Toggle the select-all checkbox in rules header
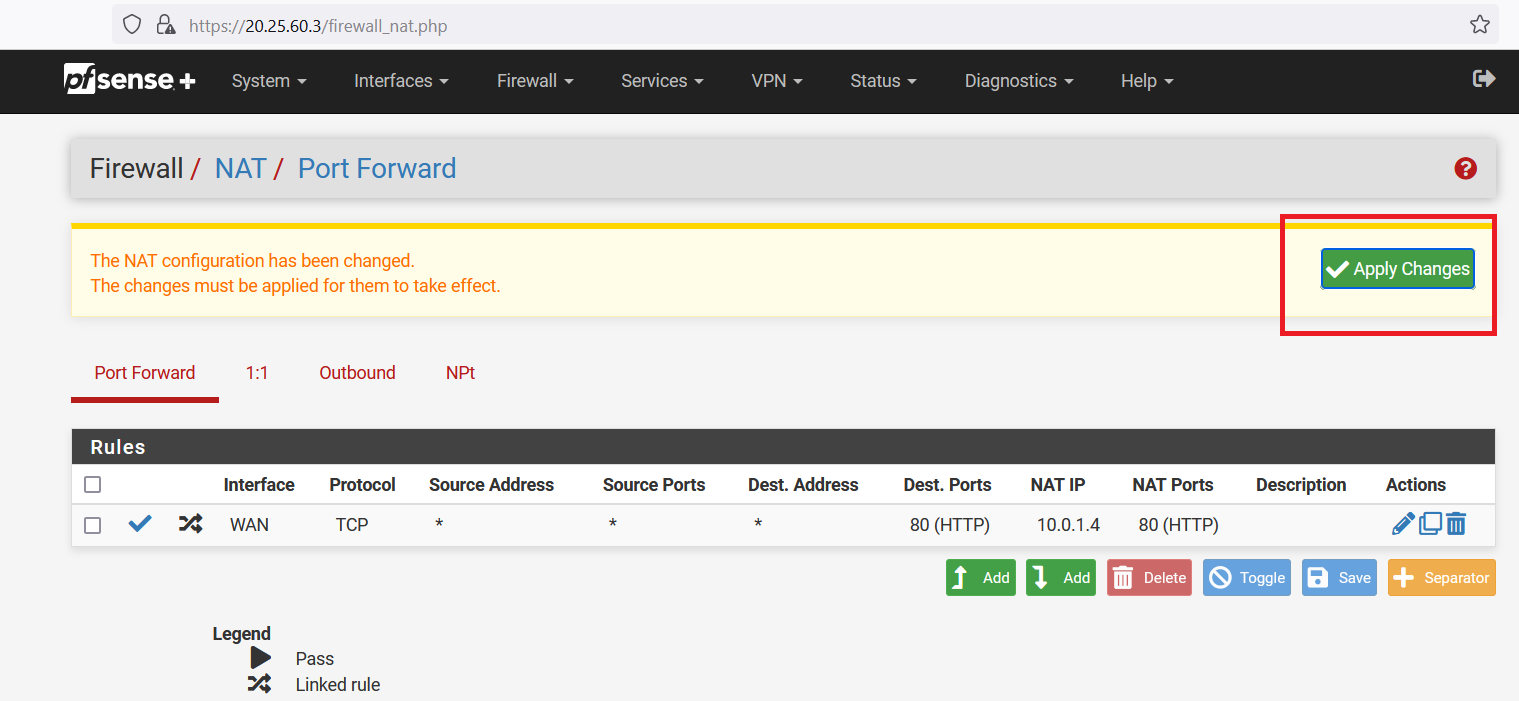Screen dimensions: 1519x701 click(x=93, y=485)
